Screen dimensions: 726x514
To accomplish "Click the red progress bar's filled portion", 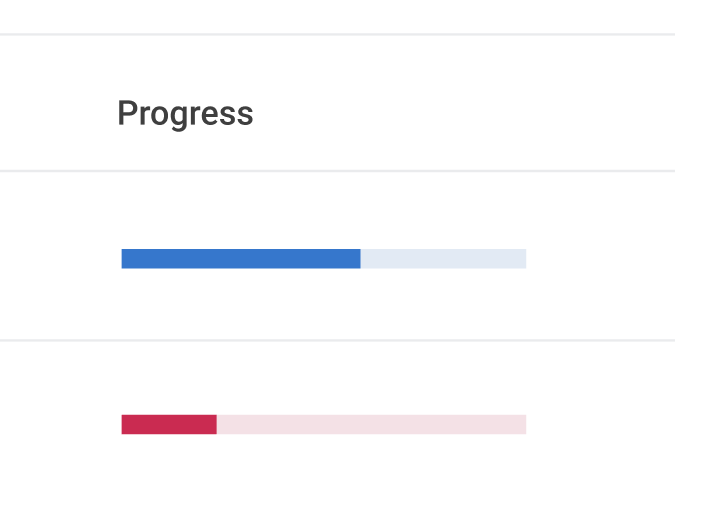I will pyautogui.click(x=169, y=424).
